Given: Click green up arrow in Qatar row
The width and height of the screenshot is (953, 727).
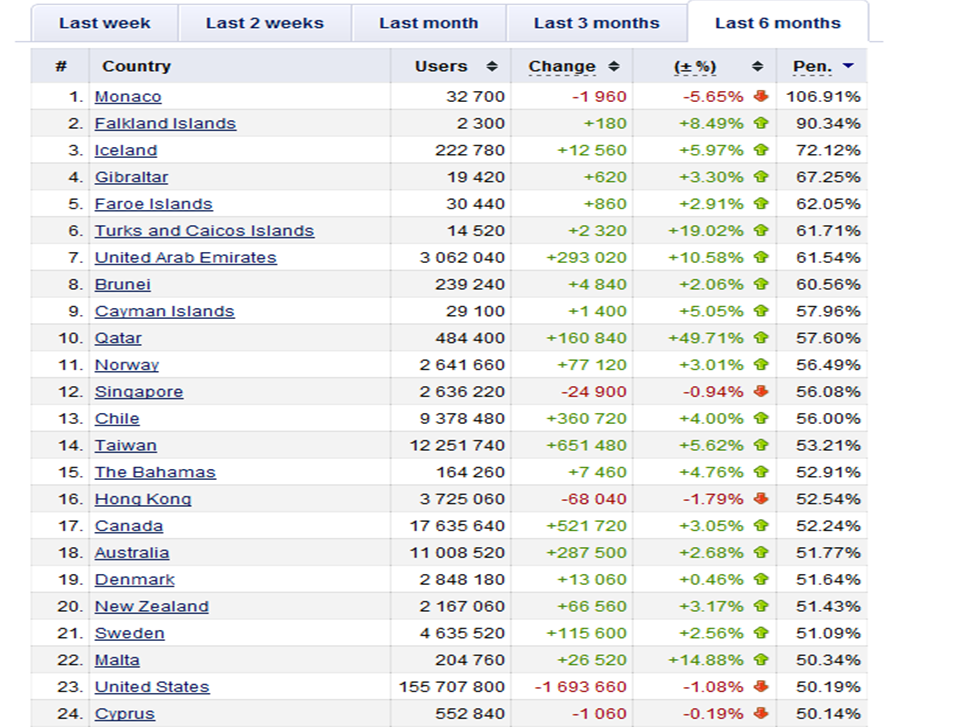Looking at the screenshot, I should tap(760, 338).
